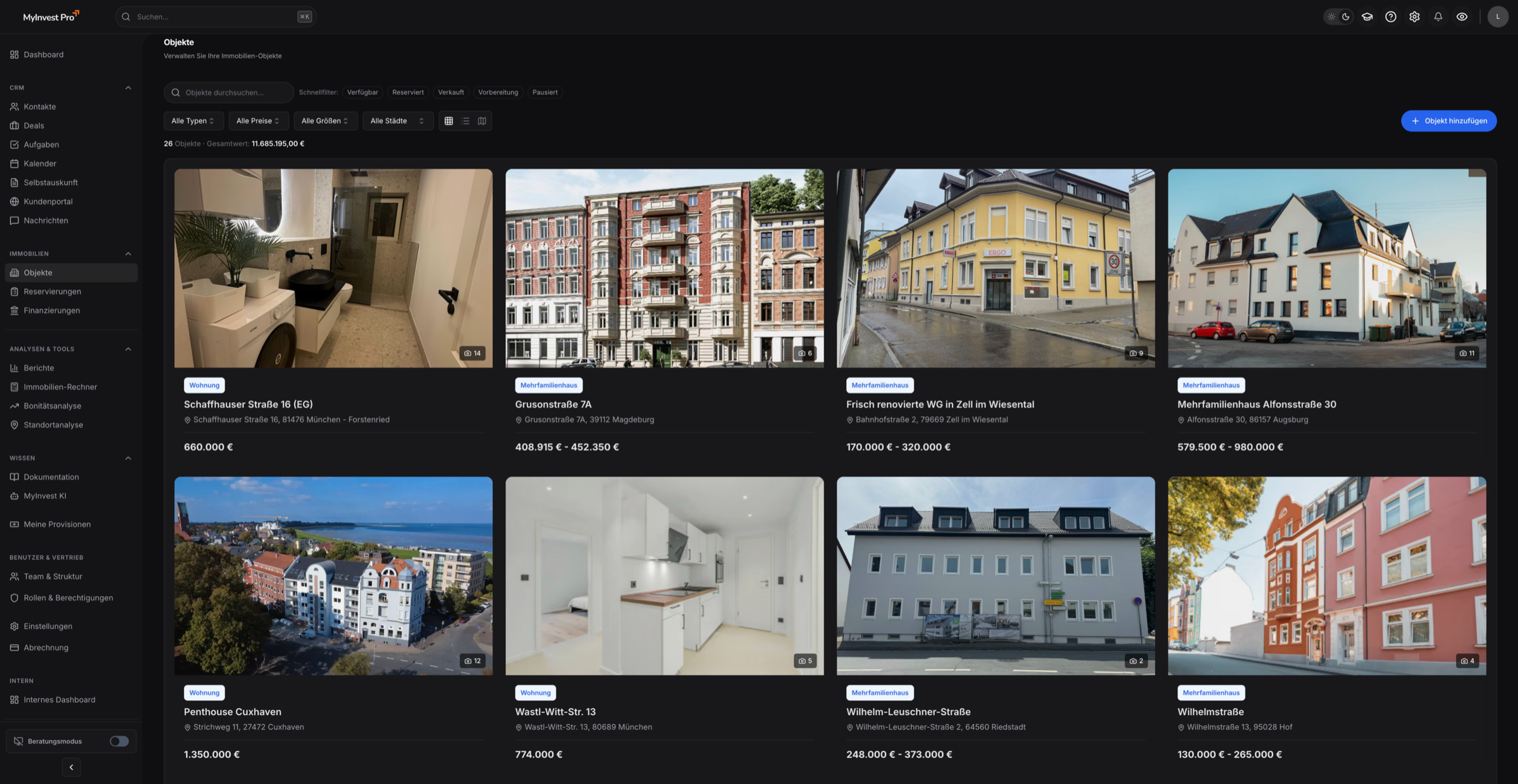
Task: Click the Objekt hinzufügen button
Action: point(1448,121)
